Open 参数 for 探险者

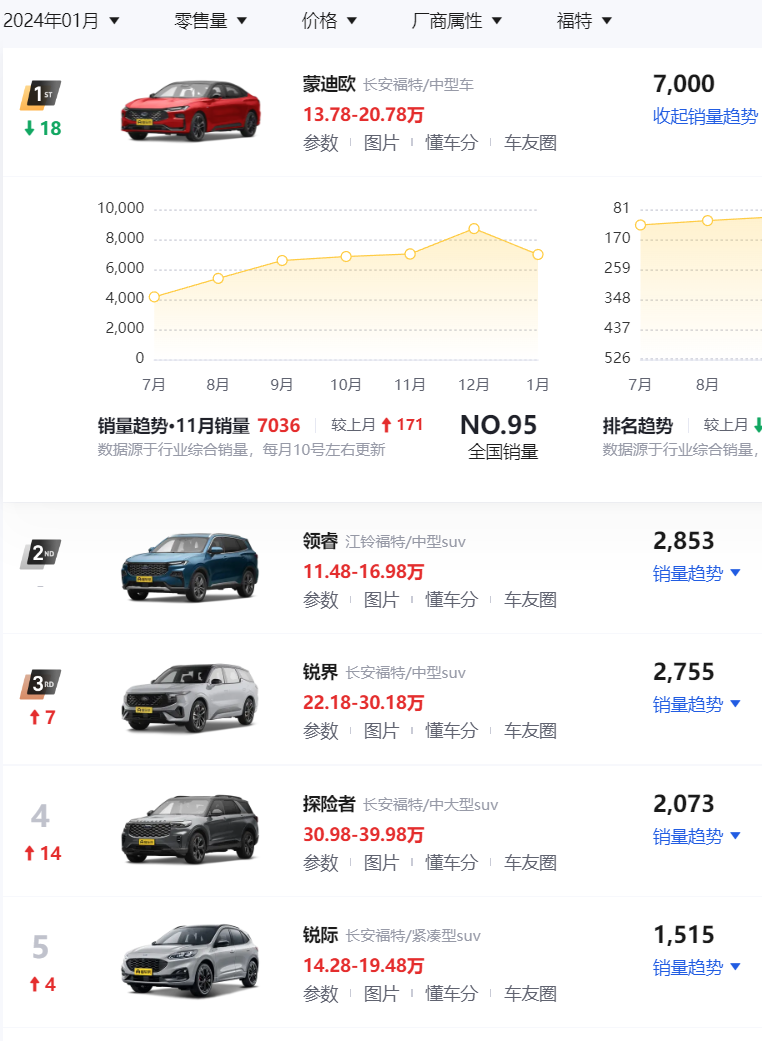coord(321,862)
